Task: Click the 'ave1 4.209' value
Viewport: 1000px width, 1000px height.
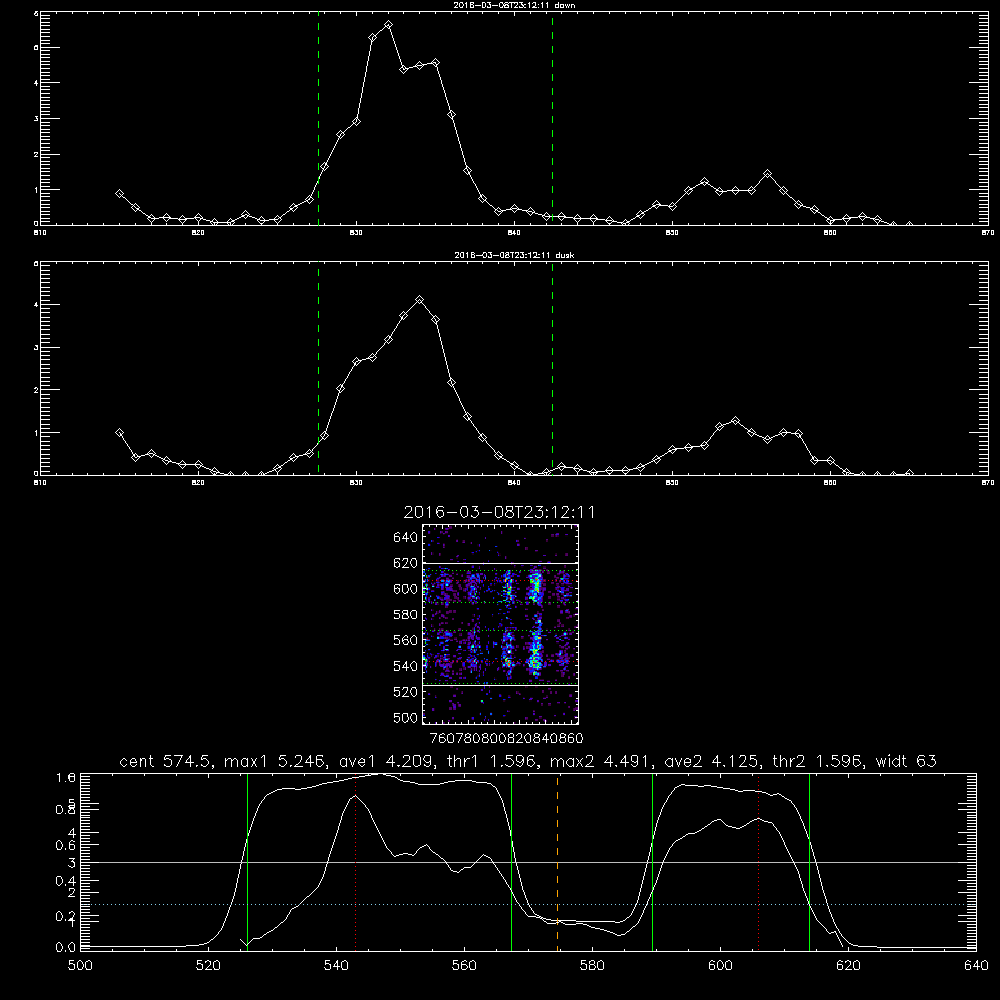Action: pyautogui.click(x=386, y=761)
